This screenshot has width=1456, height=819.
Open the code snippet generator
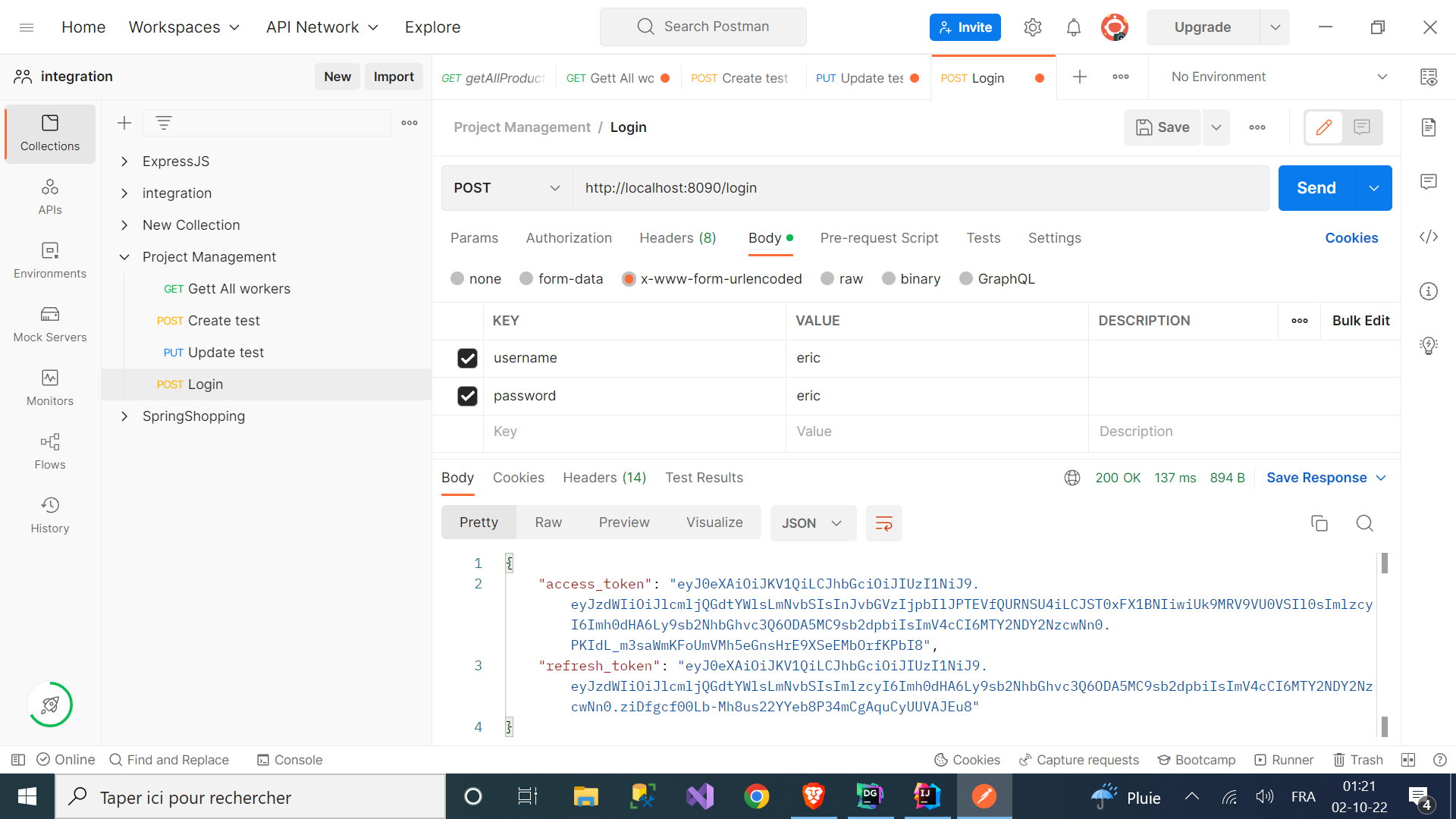tap(1429, 237)
